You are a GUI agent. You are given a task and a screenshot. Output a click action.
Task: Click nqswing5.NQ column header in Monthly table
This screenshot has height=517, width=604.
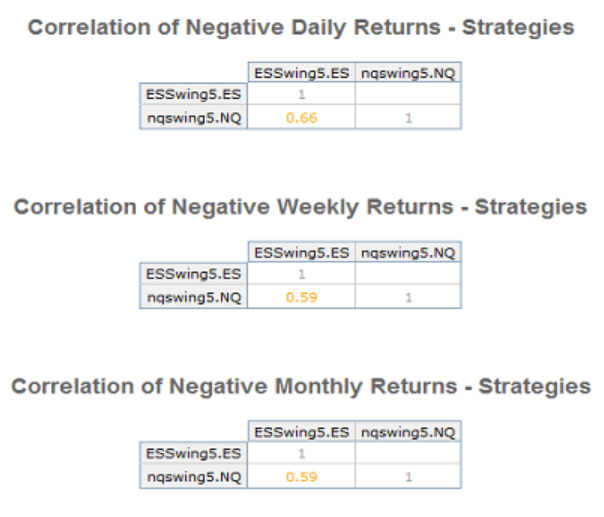coord(408,432)
